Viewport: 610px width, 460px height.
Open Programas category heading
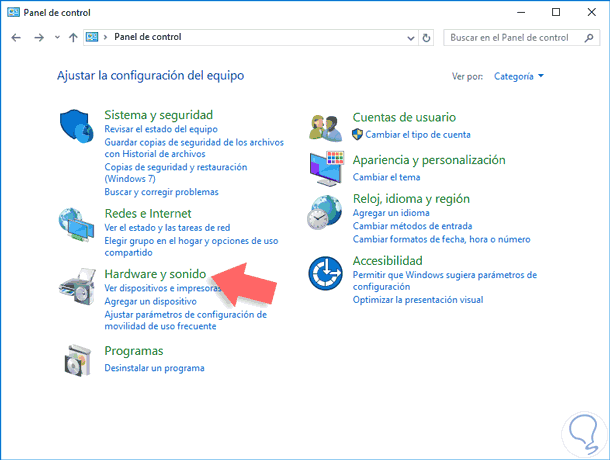pyautogui.click(x=134, y=351)
